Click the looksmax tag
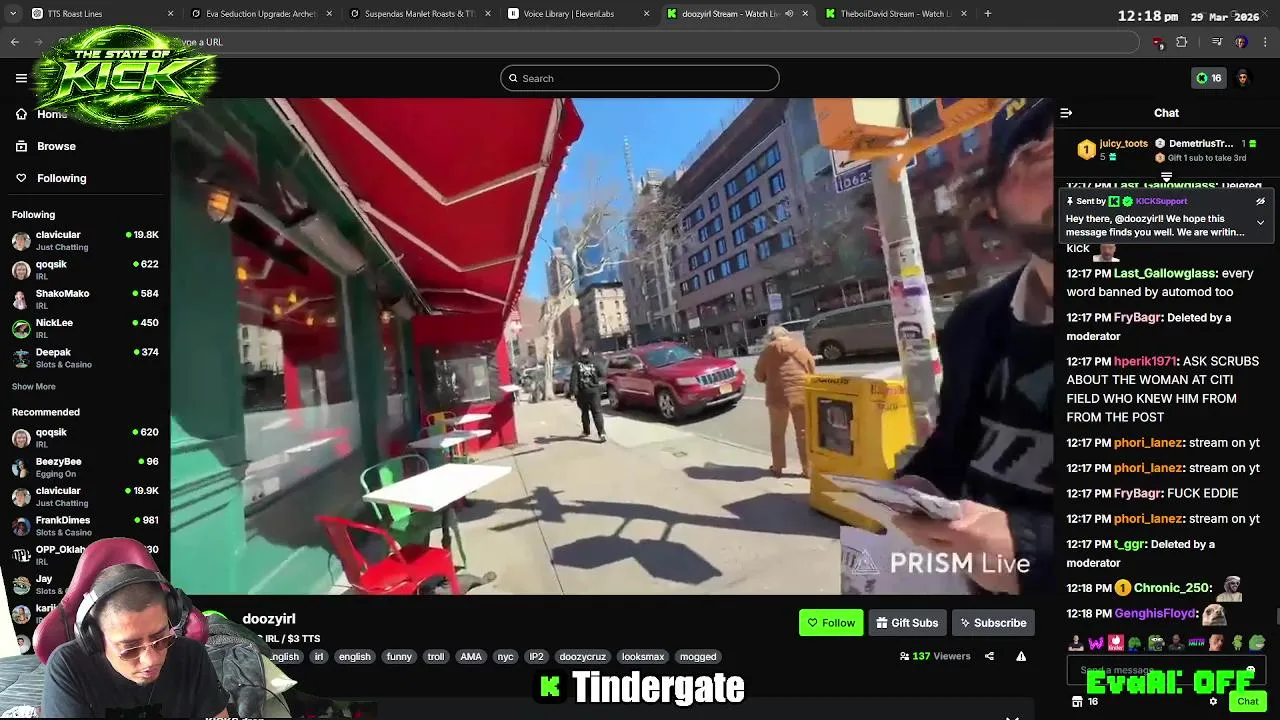This screenshot has width=1280, height=720. 643,656
